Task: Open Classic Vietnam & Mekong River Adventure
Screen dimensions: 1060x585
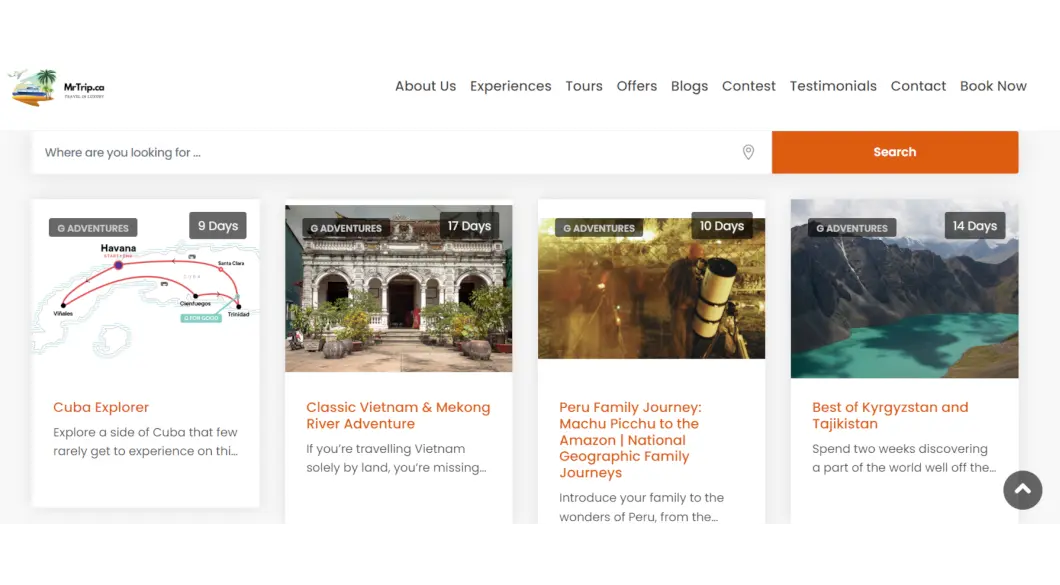Action: coord(398,415)
